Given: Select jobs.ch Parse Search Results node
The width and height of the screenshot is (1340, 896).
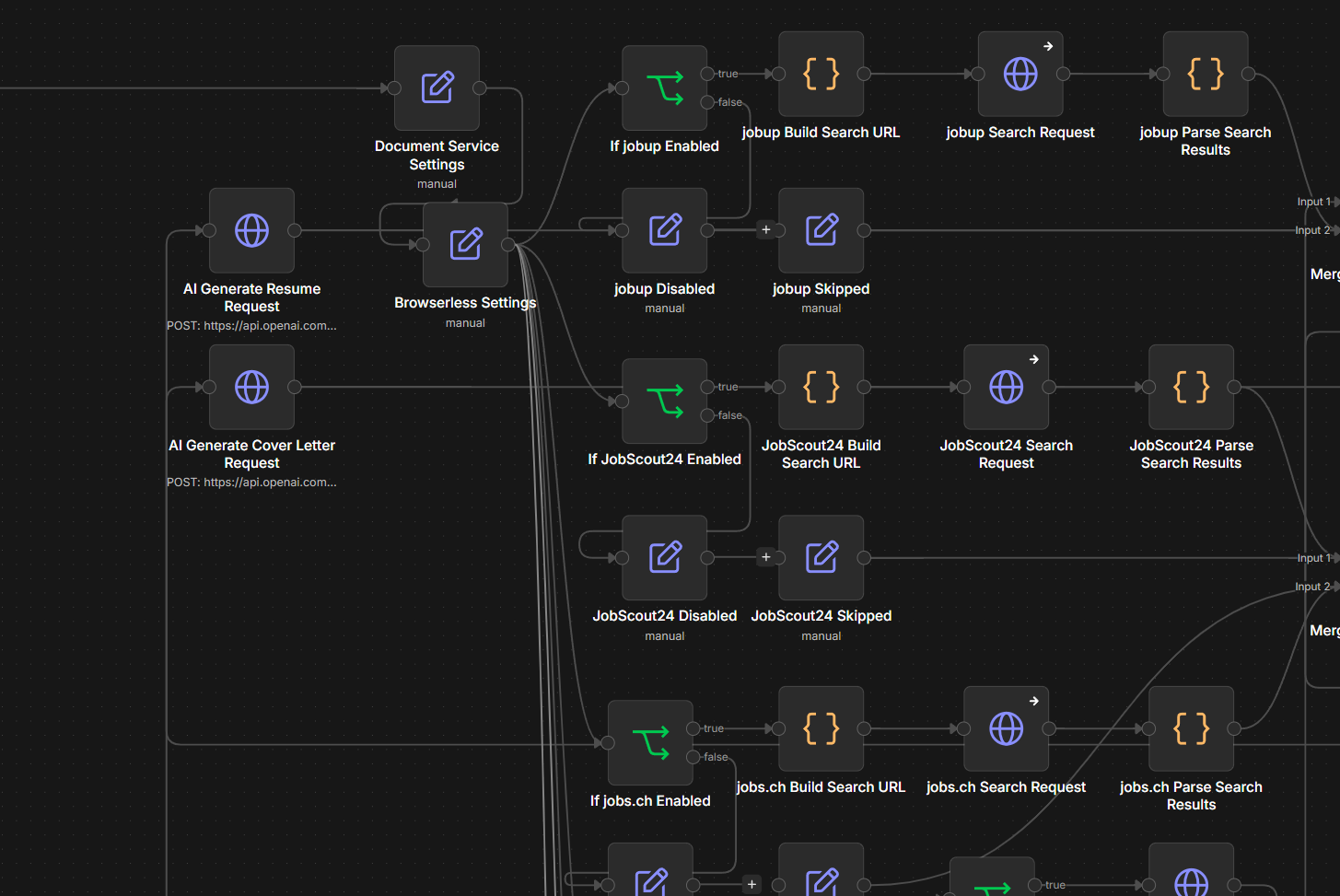Looking at the screenshot, I should [1191, 728].
